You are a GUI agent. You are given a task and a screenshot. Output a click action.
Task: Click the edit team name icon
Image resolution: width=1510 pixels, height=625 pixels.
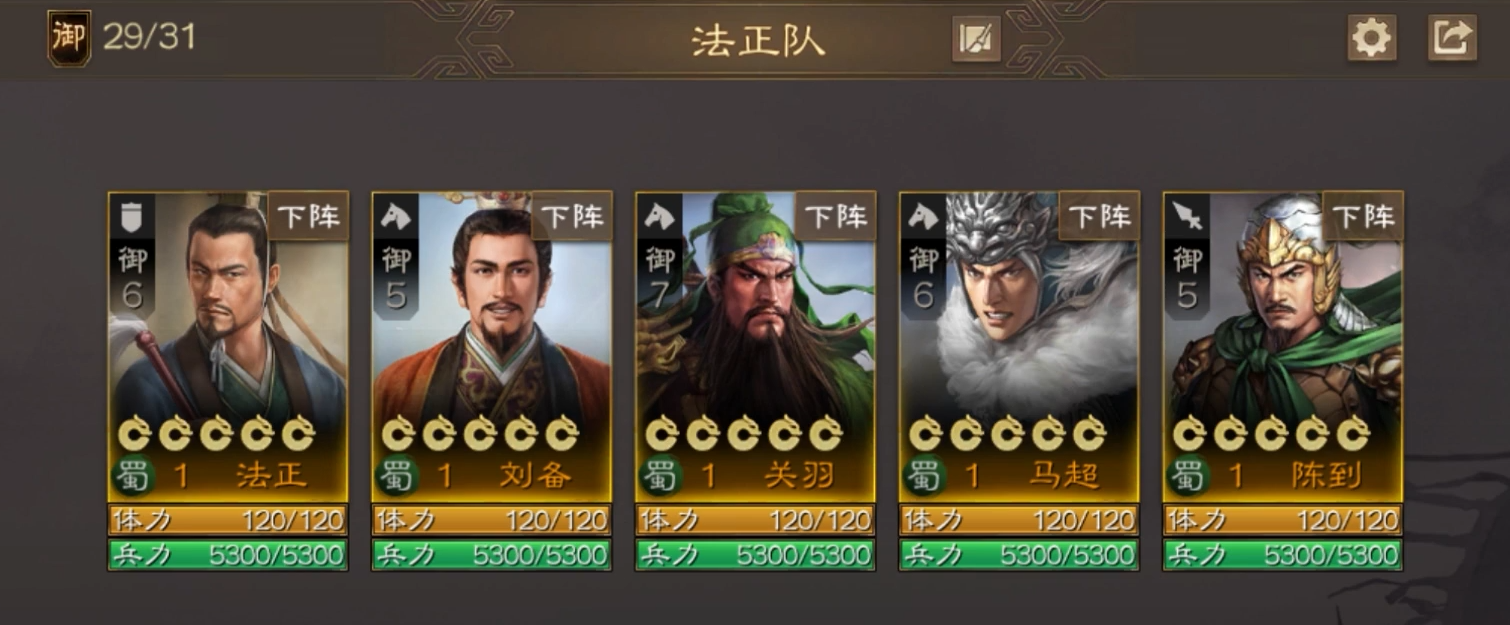(976, 39)
